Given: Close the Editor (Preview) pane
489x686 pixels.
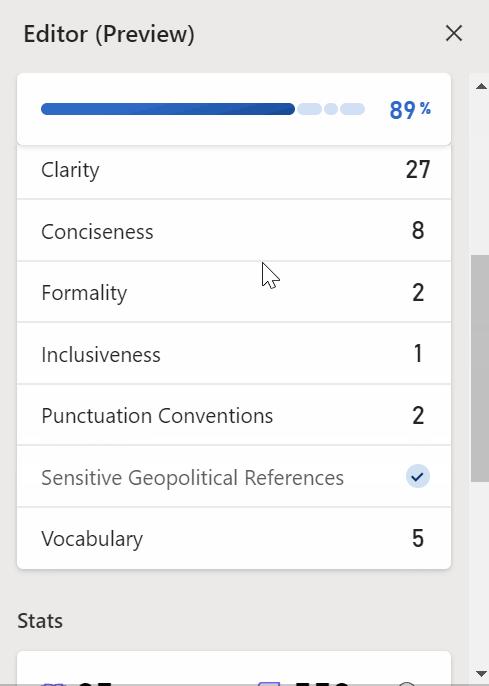Looking at the screenshot, I should click(x=454, y=33).
